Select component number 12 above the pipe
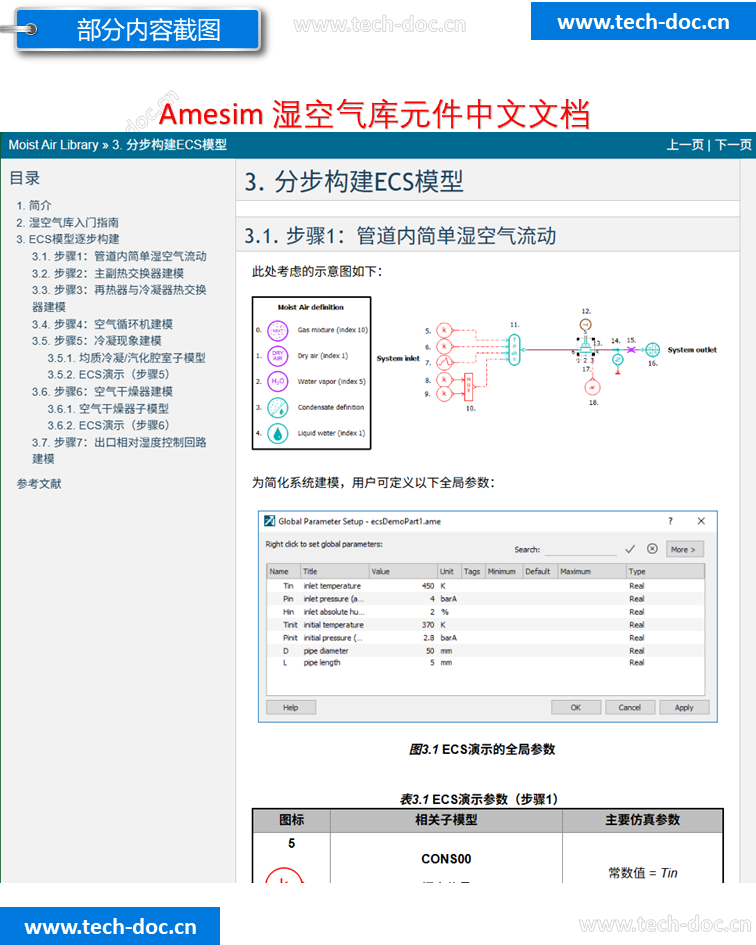 point(585,325)
